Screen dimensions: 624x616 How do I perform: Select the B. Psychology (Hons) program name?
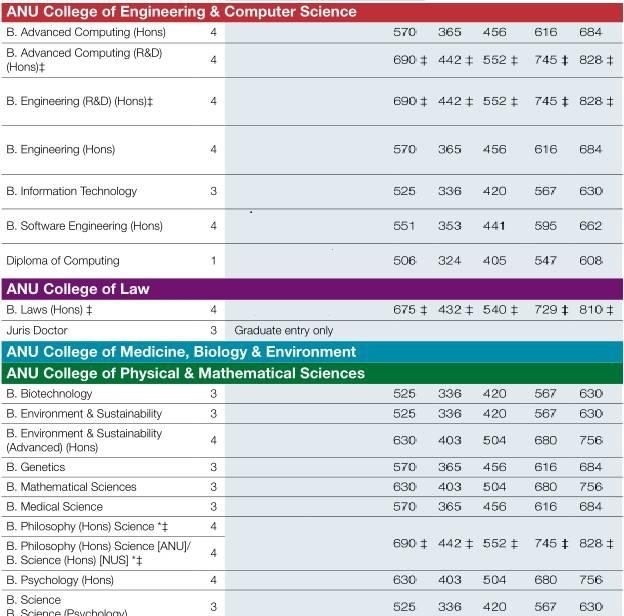coord(60,579)
